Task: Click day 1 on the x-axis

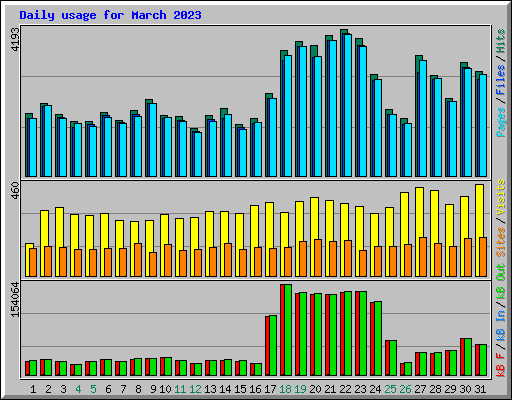Action: click(33, 389)
